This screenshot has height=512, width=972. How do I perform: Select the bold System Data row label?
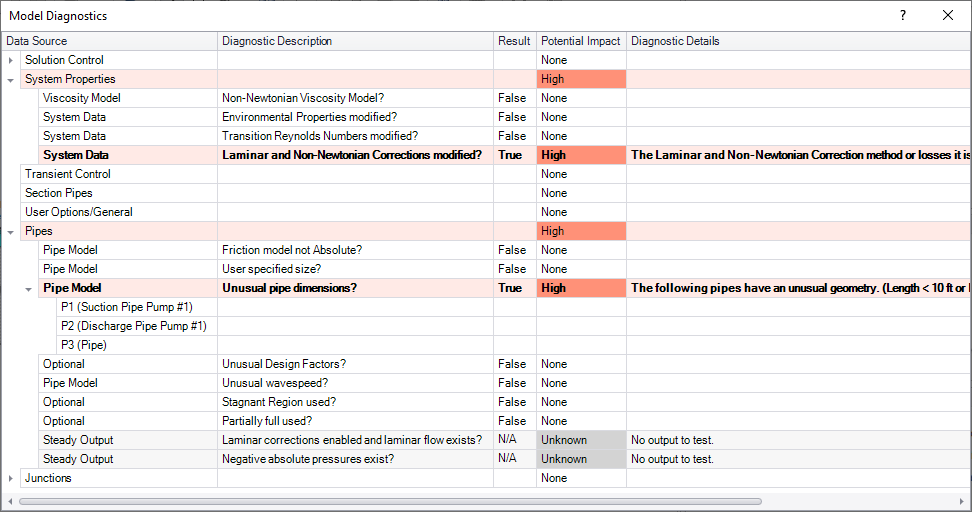point(76,155)
